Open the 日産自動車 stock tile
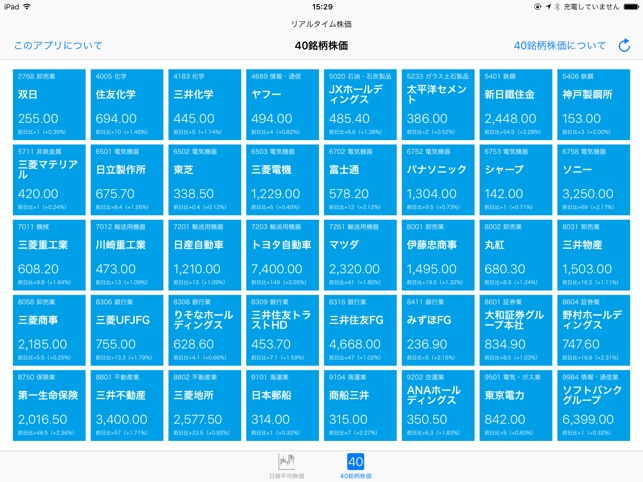 pos(205,255)
